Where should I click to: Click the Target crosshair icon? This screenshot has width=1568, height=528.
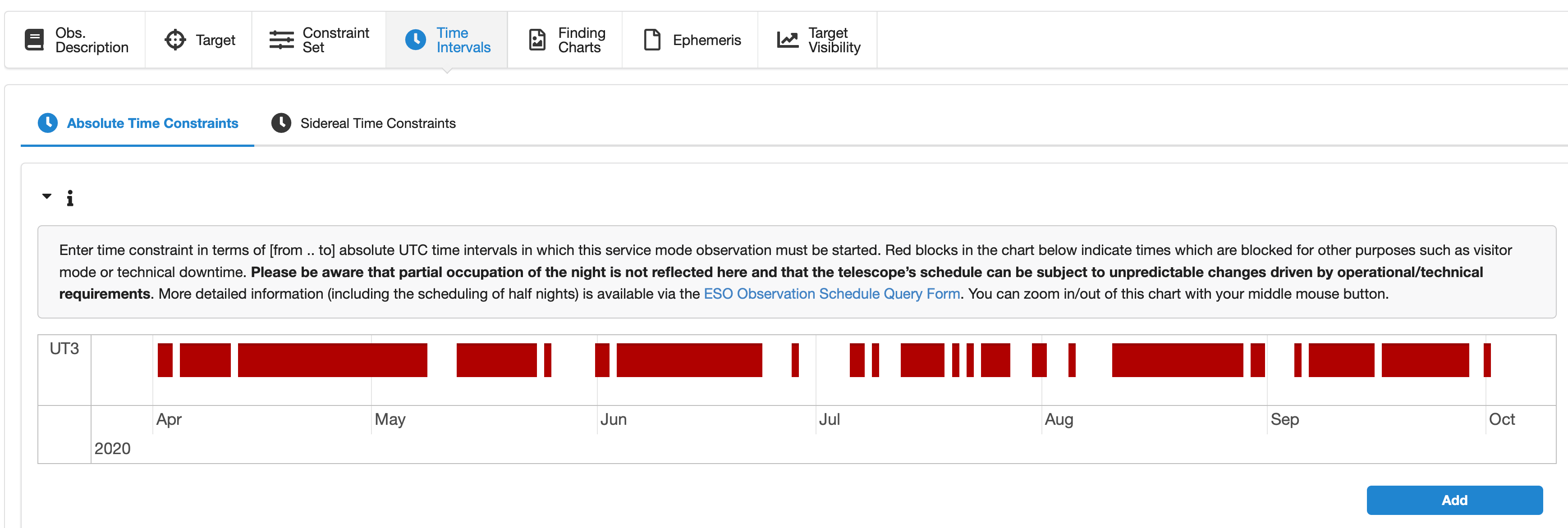[x=174, y=40]
